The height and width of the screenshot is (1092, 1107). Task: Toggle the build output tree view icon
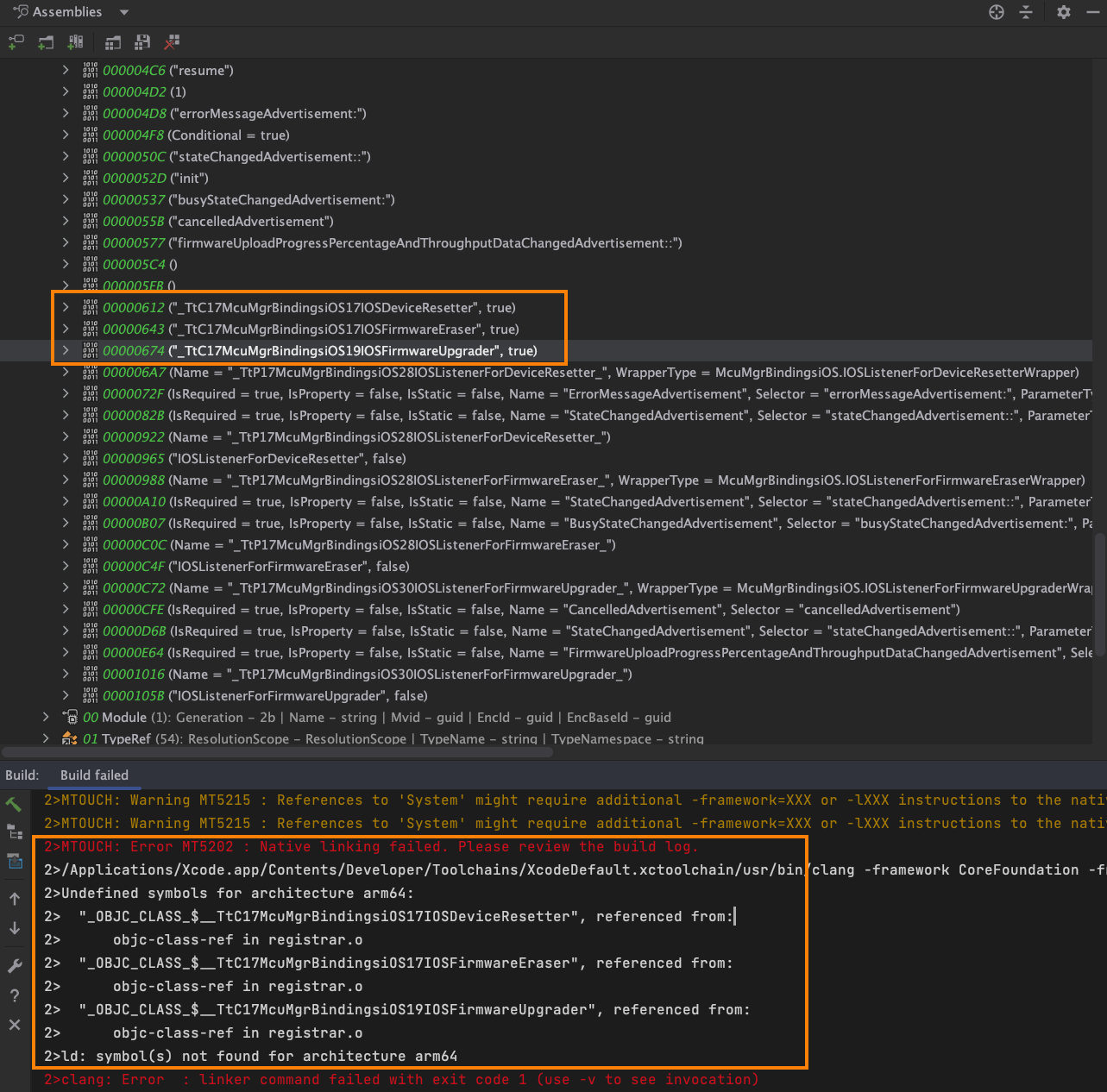[15, 832]
